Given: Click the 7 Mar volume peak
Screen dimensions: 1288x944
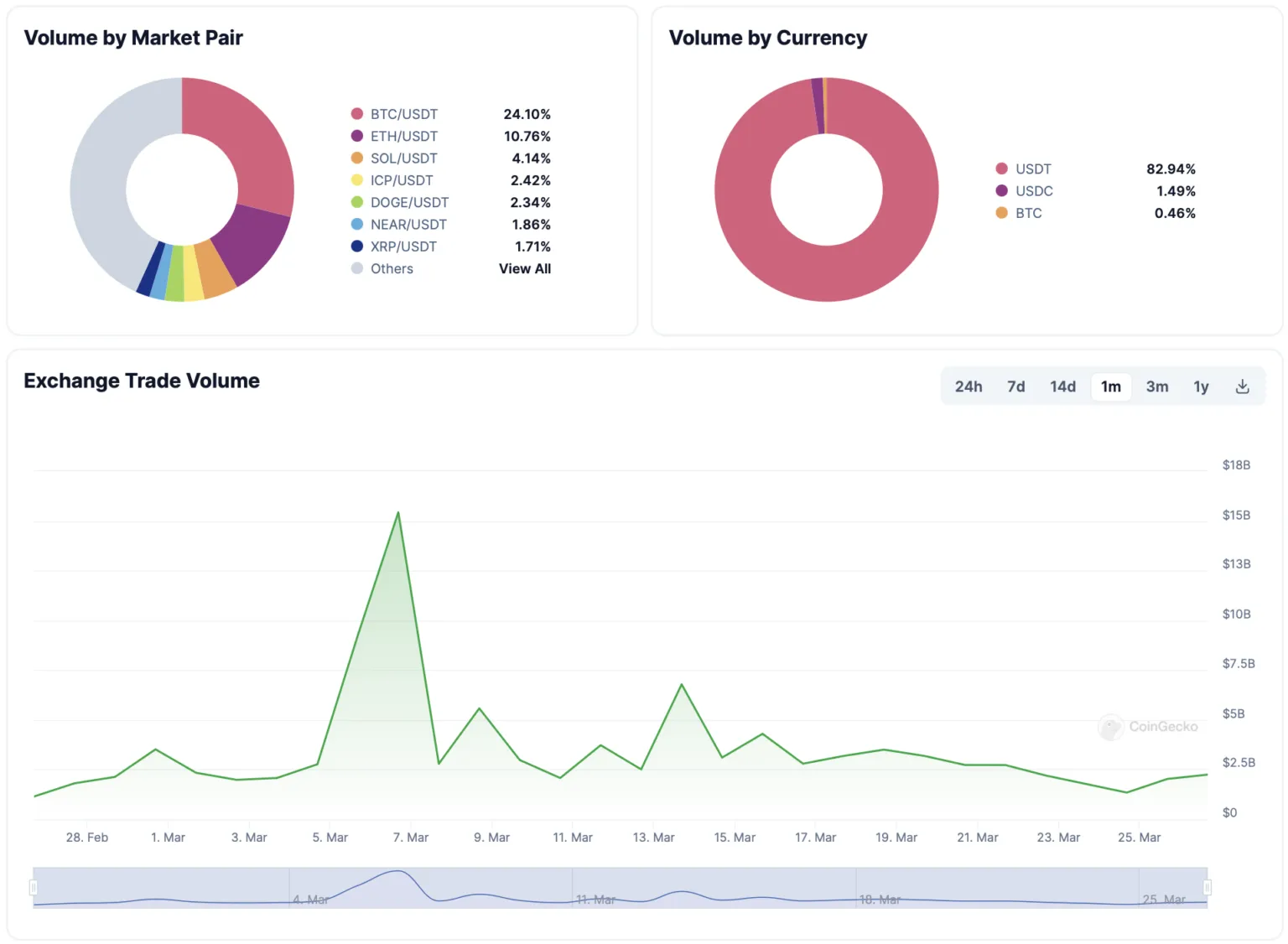Looking at the screenshot, I should click(x=397, y=512).
